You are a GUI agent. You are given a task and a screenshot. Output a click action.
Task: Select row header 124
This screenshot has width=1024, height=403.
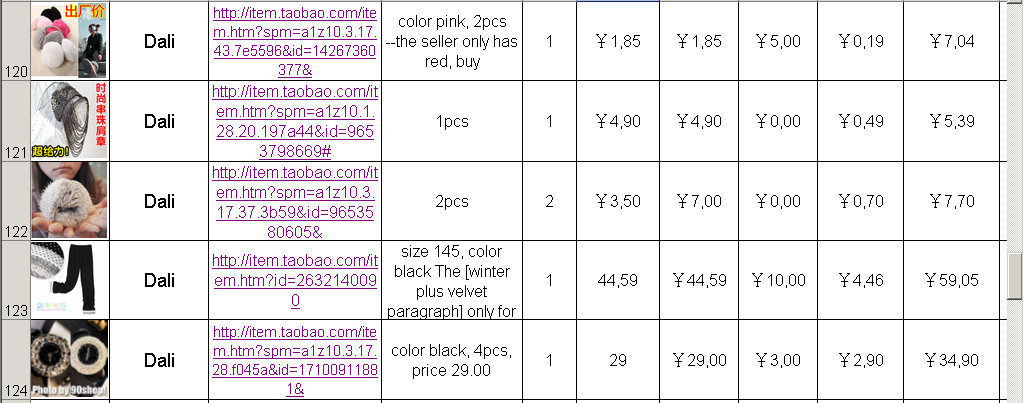pos(14,360)
